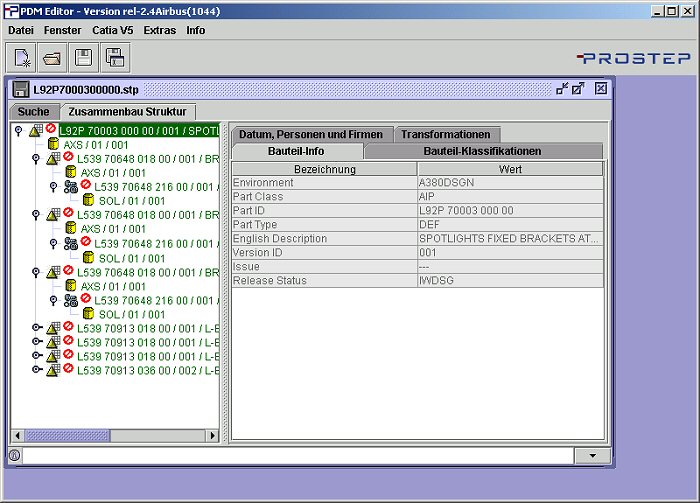Select the Part Class cell

point(325,196)
